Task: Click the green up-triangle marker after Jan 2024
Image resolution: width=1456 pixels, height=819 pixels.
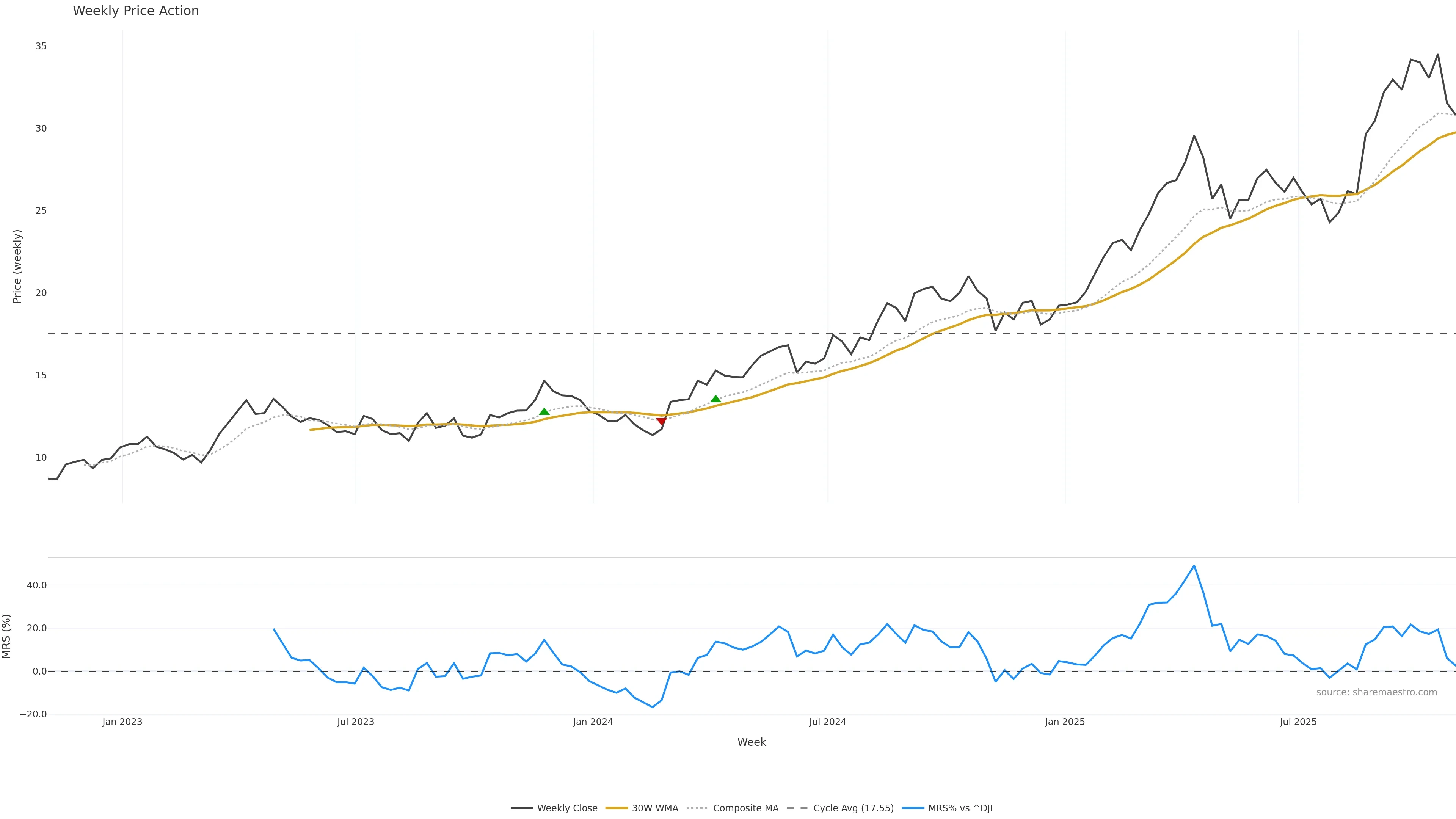Action: [715, 399]
